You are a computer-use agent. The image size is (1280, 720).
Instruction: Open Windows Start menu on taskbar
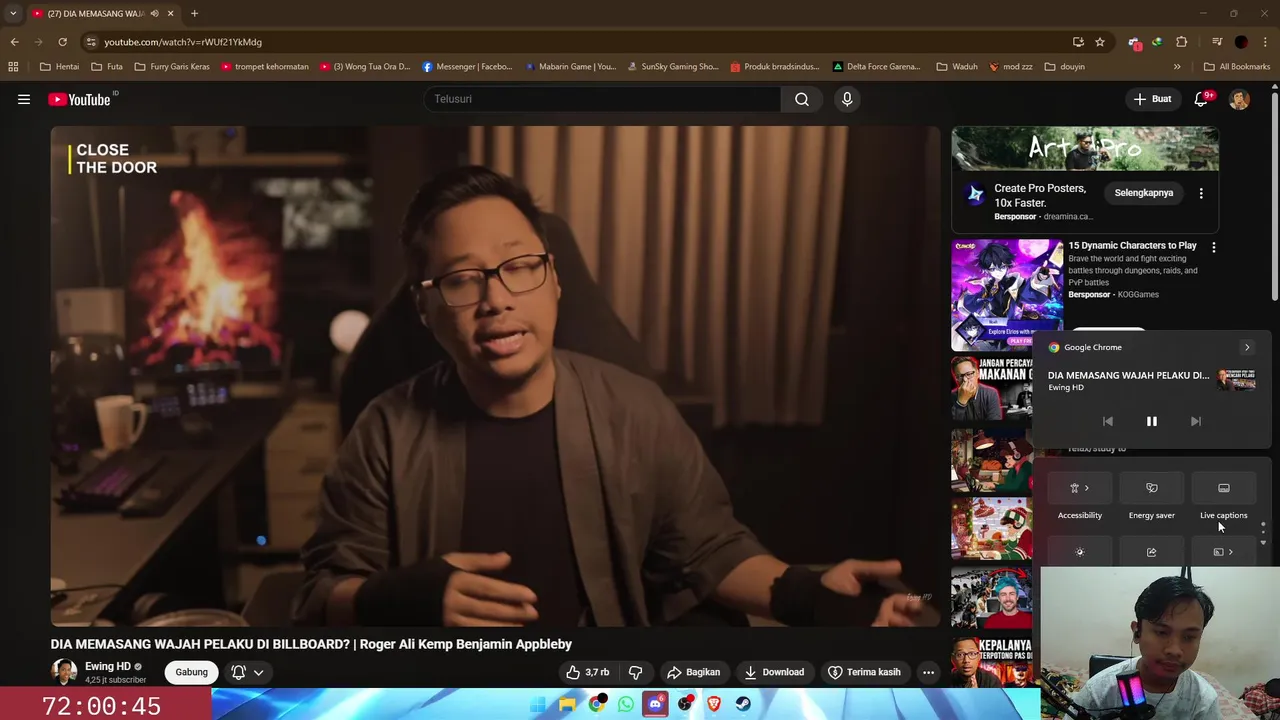coord(538,704)
